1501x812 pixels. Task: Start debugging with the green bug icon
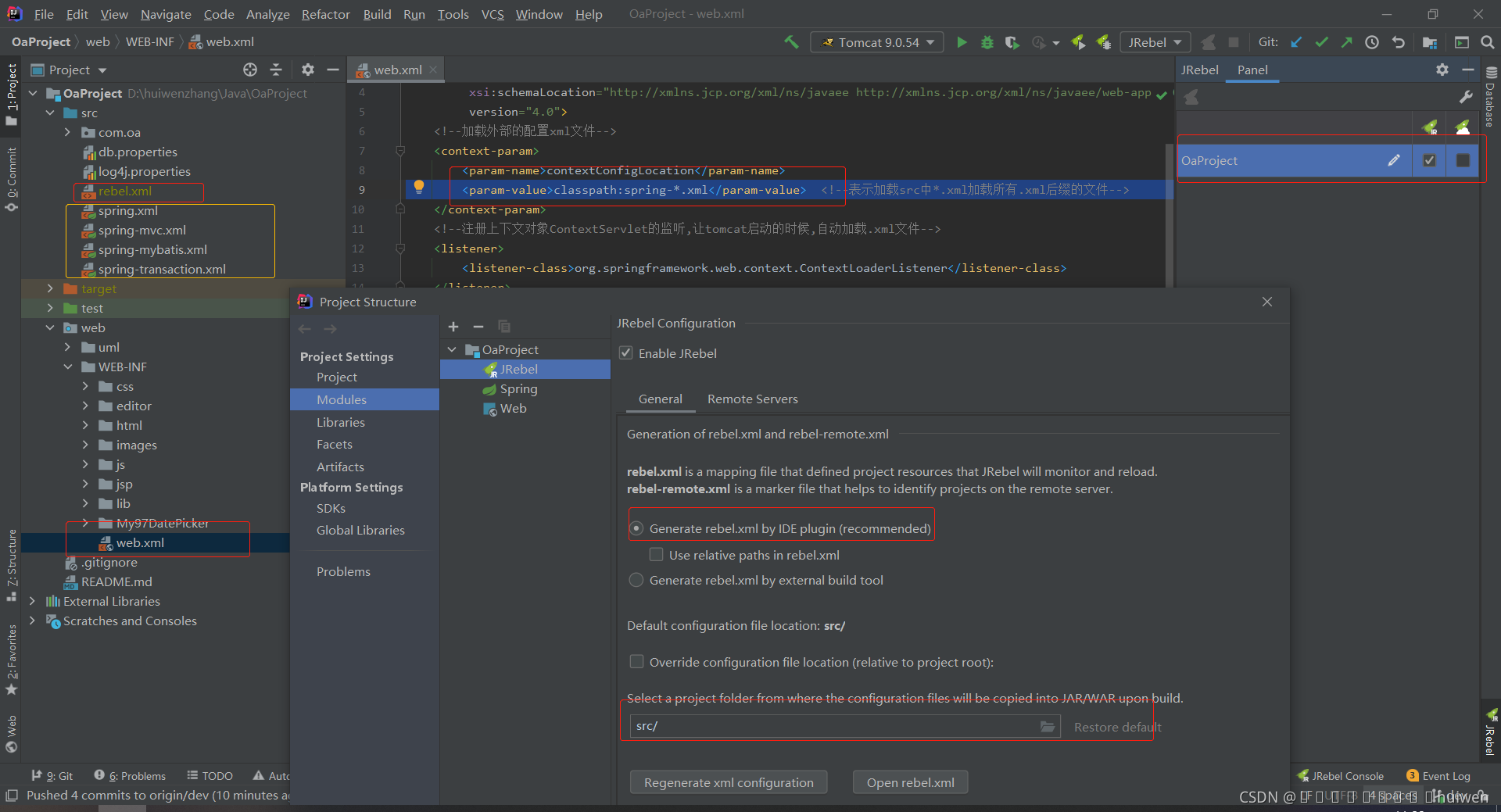click(x=987, y=42)
